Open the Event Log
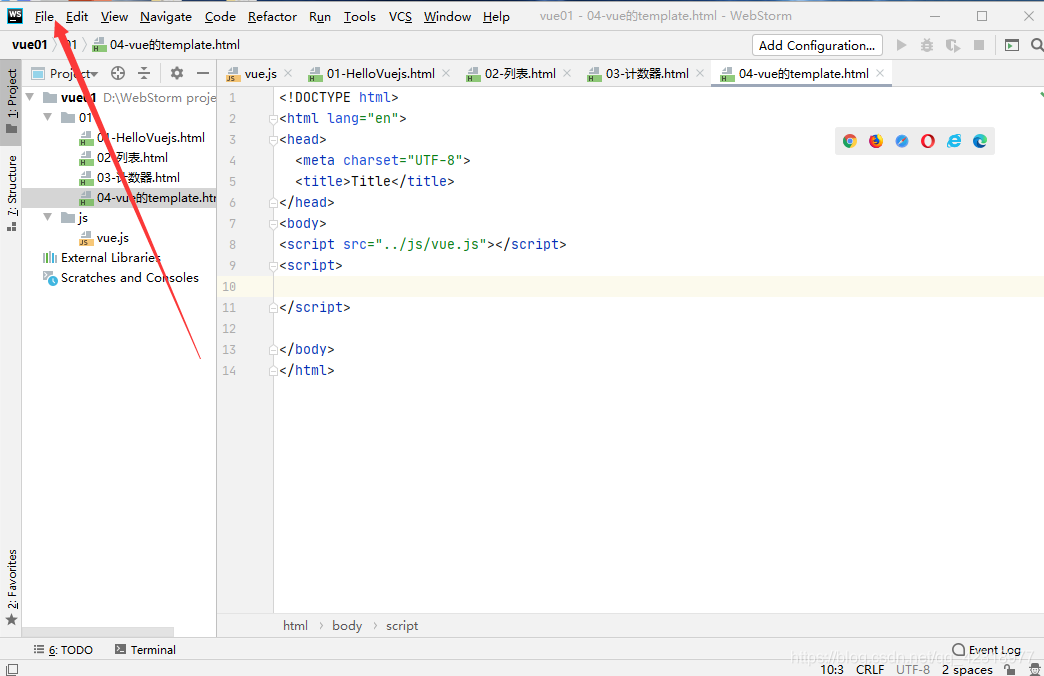The image size is (1044, 676). (x=987, y=650)
